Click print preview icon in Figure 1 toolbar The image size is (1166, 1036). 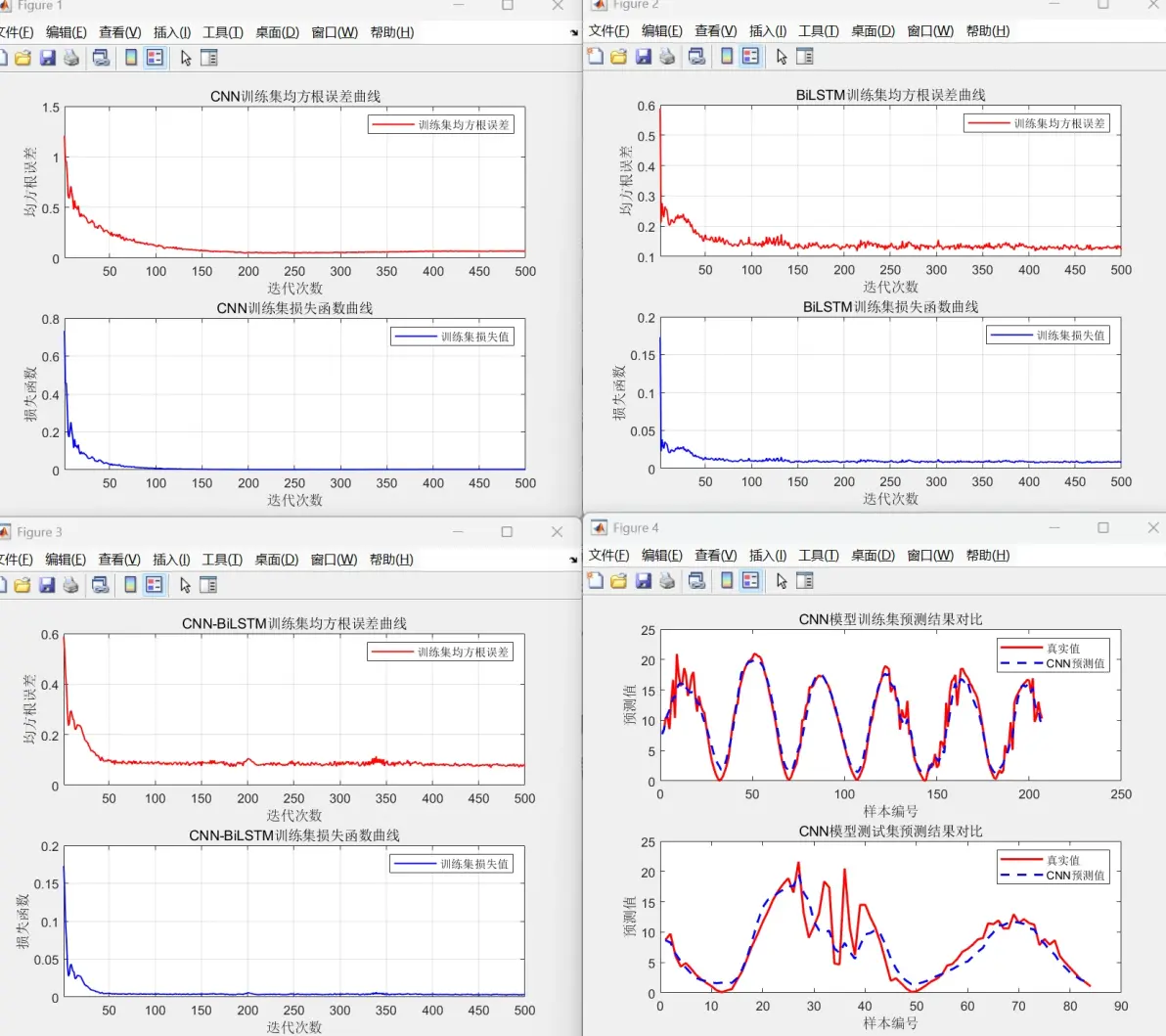[x=101, y=58]
